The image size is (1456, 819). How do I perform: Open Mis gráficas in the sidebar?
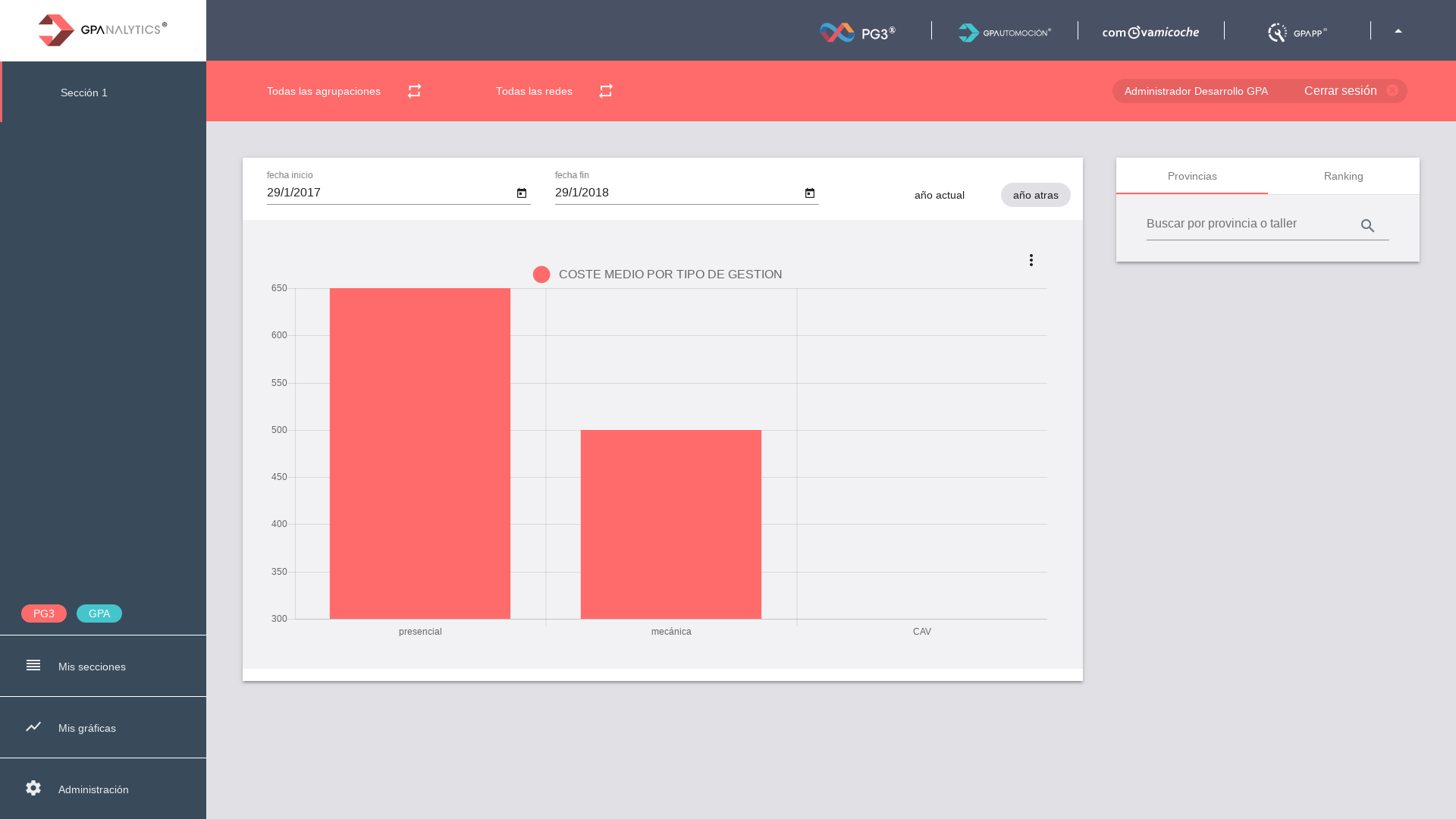point(87,728)
